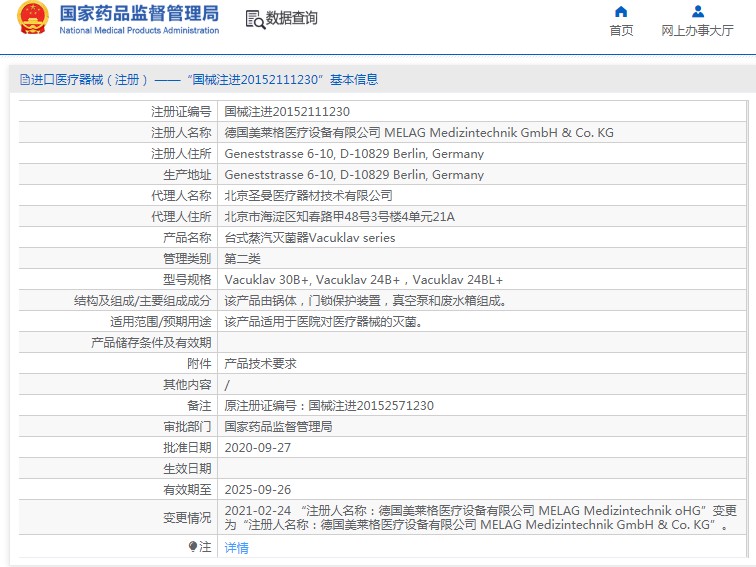The image size is (756, 567).
Task: Click the lightbulb icon beside 注
Action: pyautogui.click(x=193, y=547)
